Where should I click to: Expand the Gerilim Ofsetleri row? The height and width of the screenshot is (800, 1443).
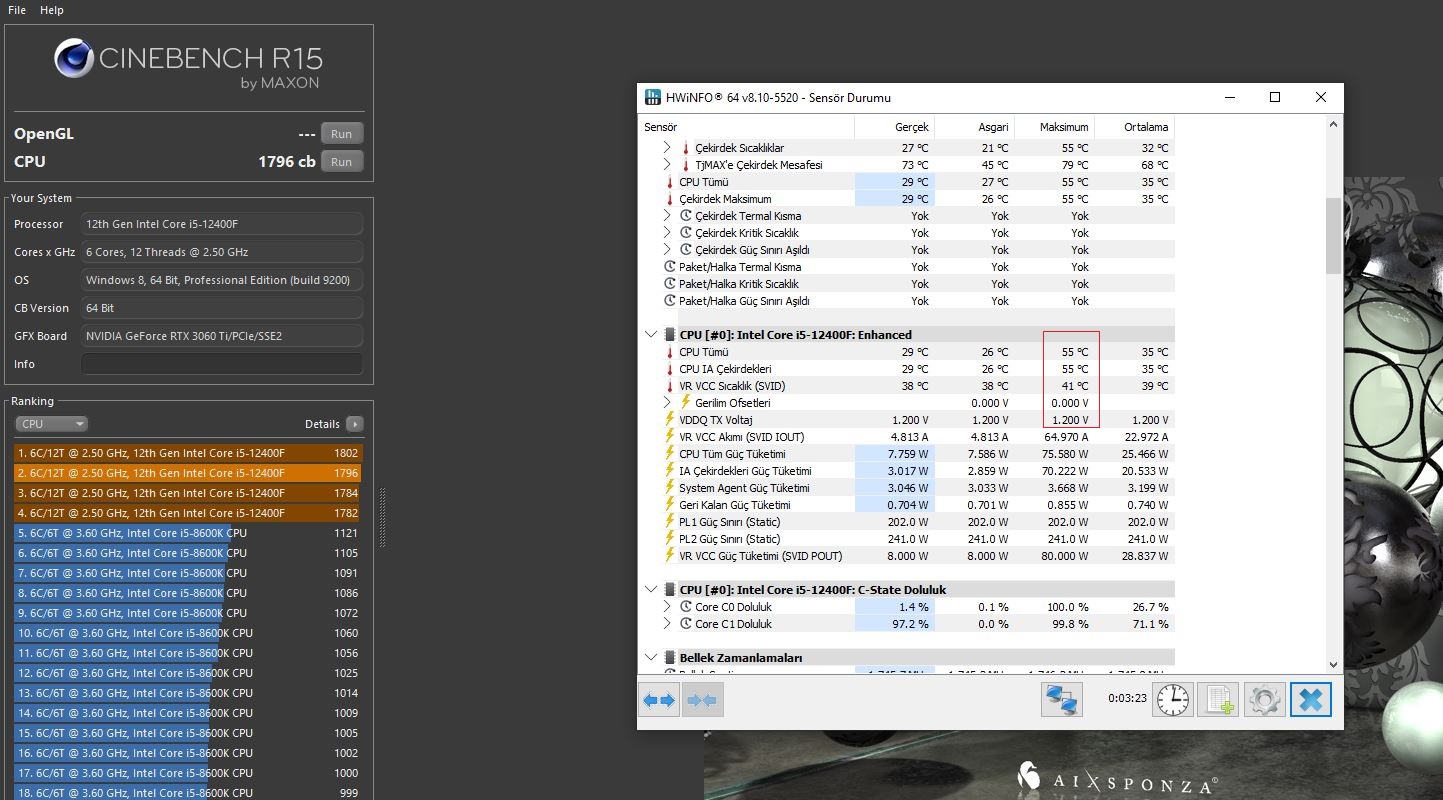tap(668, 403)
